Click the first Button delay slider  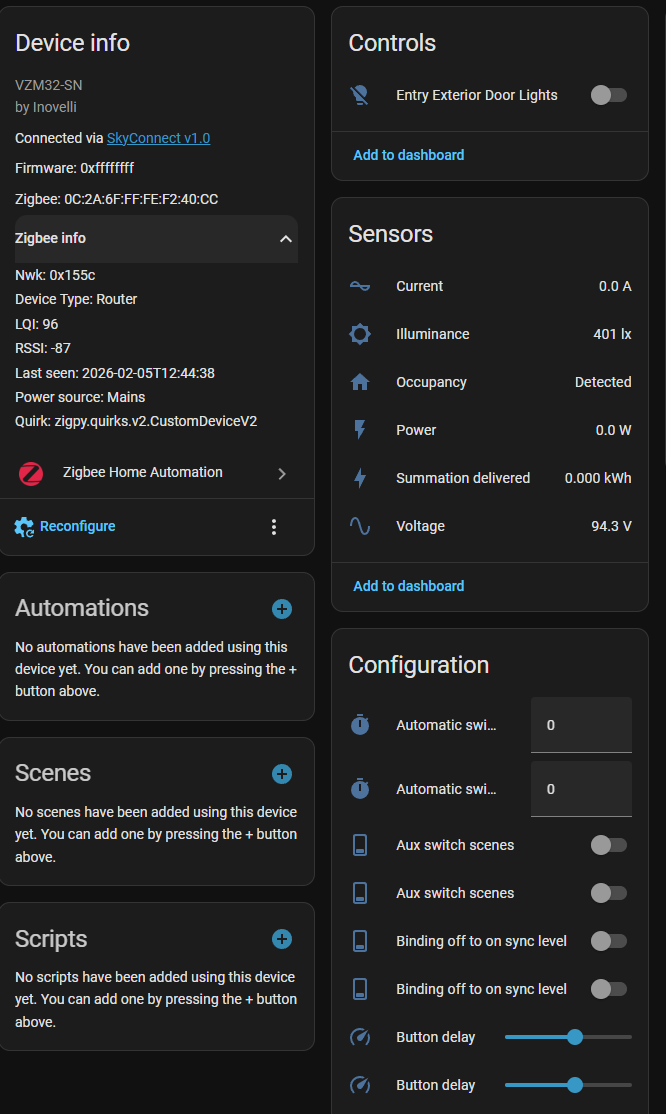coord(568,1037)
